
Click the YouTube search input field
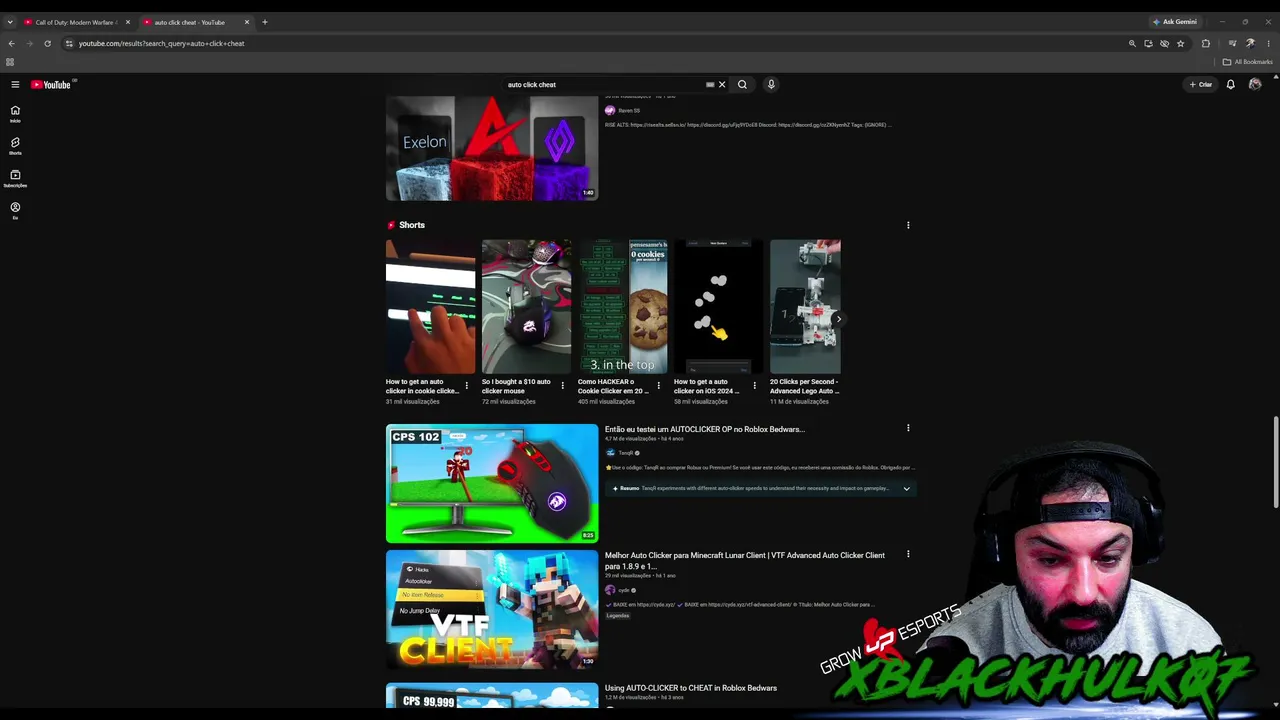coord(605,85)
